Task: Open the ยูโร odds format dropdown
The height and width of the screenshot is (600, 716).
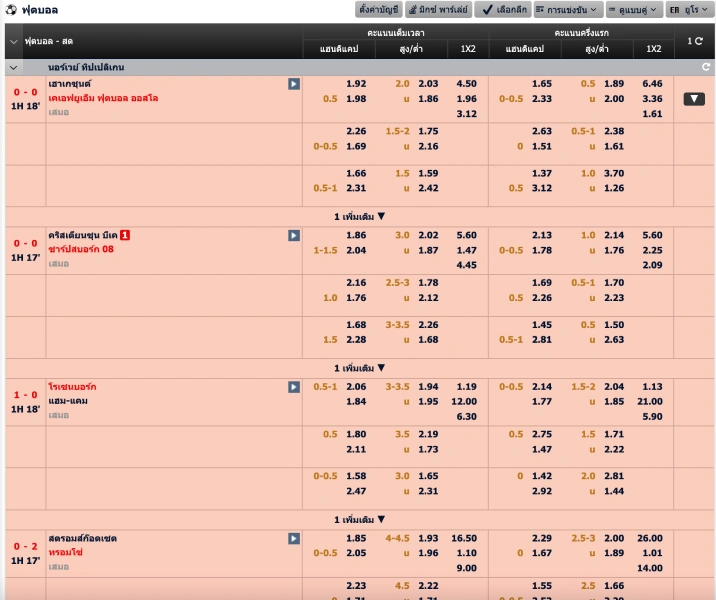Action: tap(689, 10)
